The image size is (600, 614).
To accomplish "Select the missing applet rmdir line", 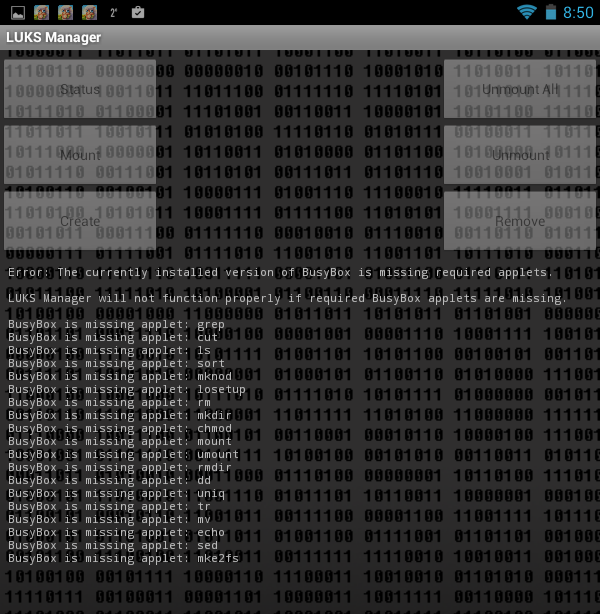I will coord(120,467).
